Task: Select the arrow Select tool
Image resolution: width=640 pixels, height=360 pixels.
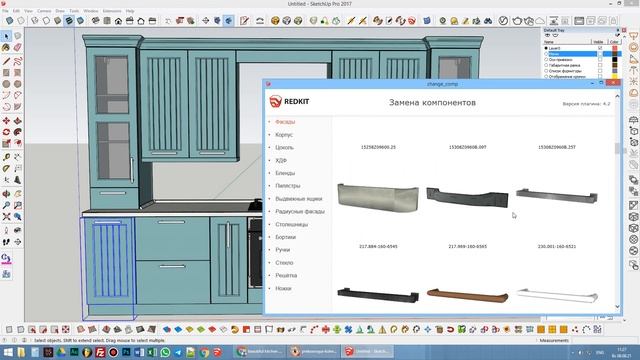Action: click(6, 36)
